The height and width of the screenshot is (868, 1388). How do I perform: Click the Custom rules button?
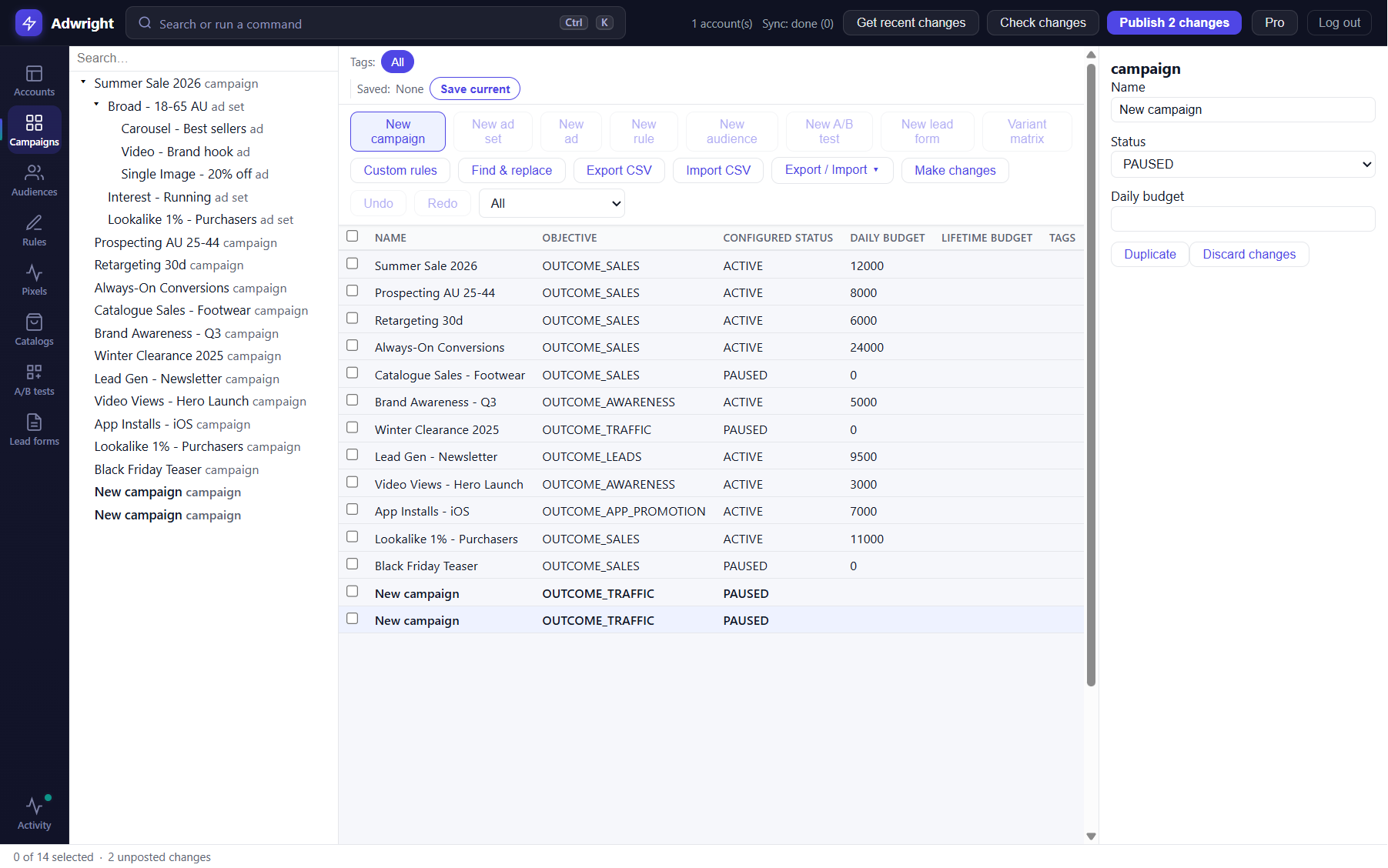click(x=400, y=170)
